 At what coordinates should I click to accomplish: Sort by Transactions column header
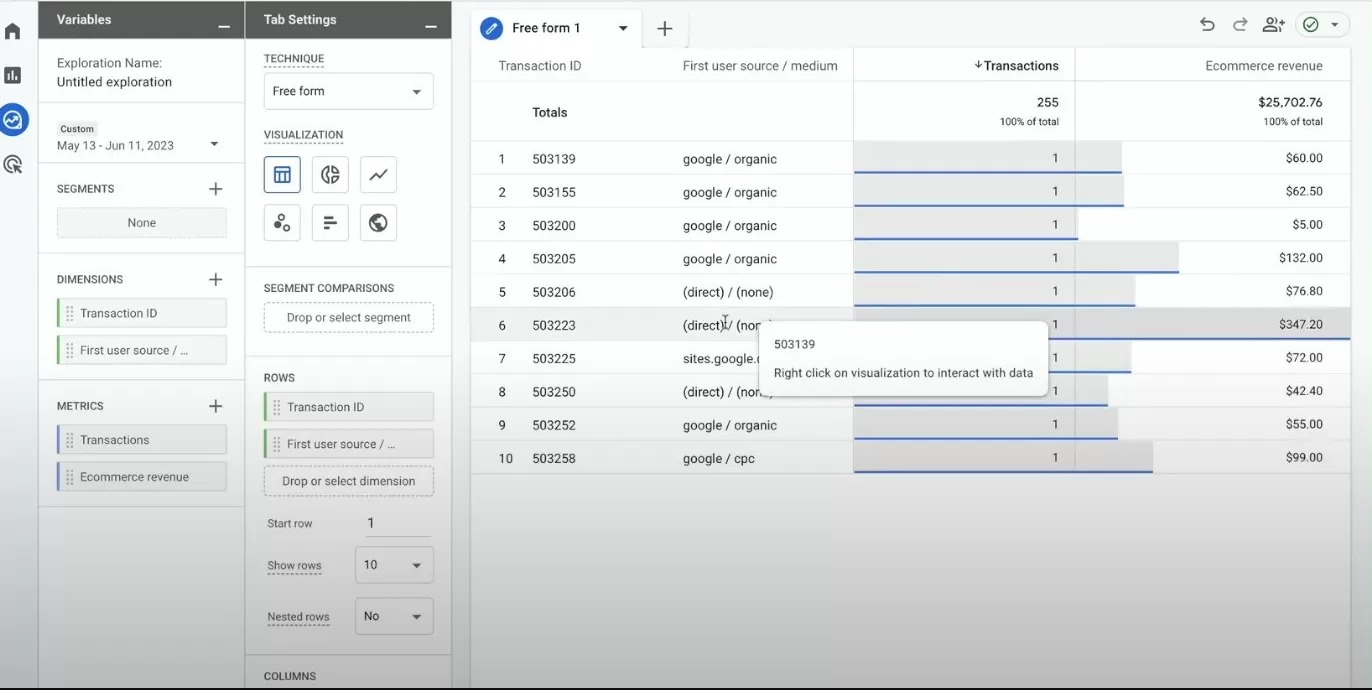(1016, 66)
